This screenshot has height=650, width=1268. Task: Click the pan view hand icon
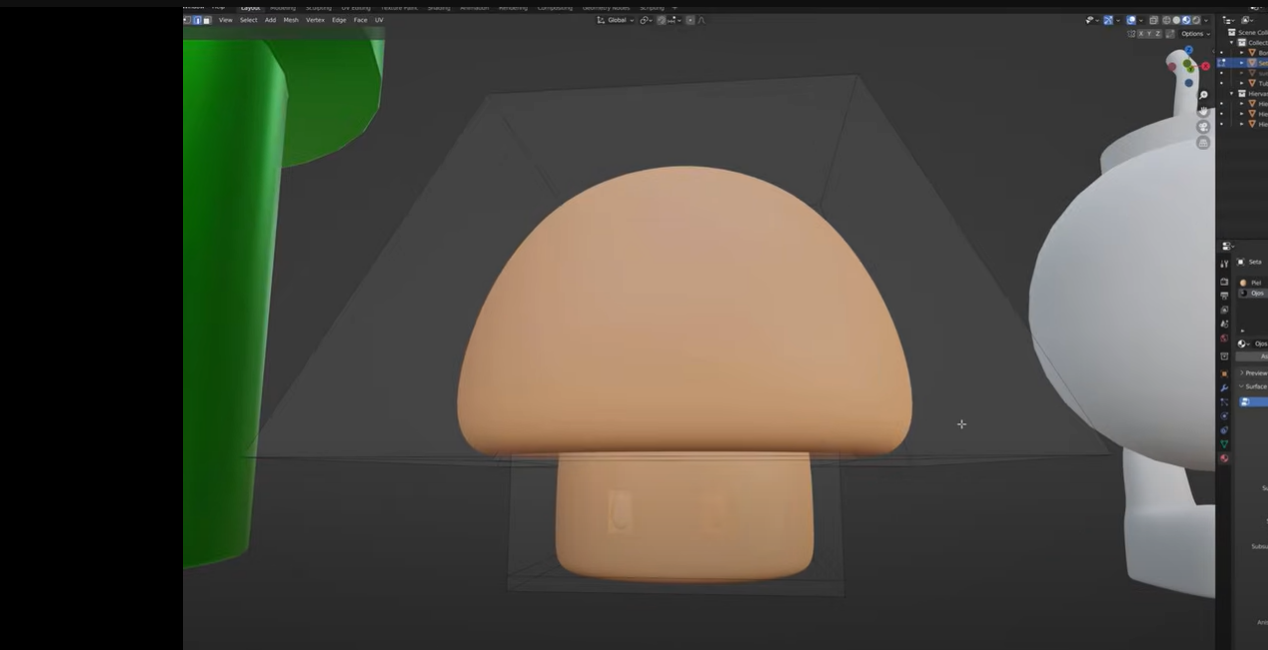pos(1203,111)
